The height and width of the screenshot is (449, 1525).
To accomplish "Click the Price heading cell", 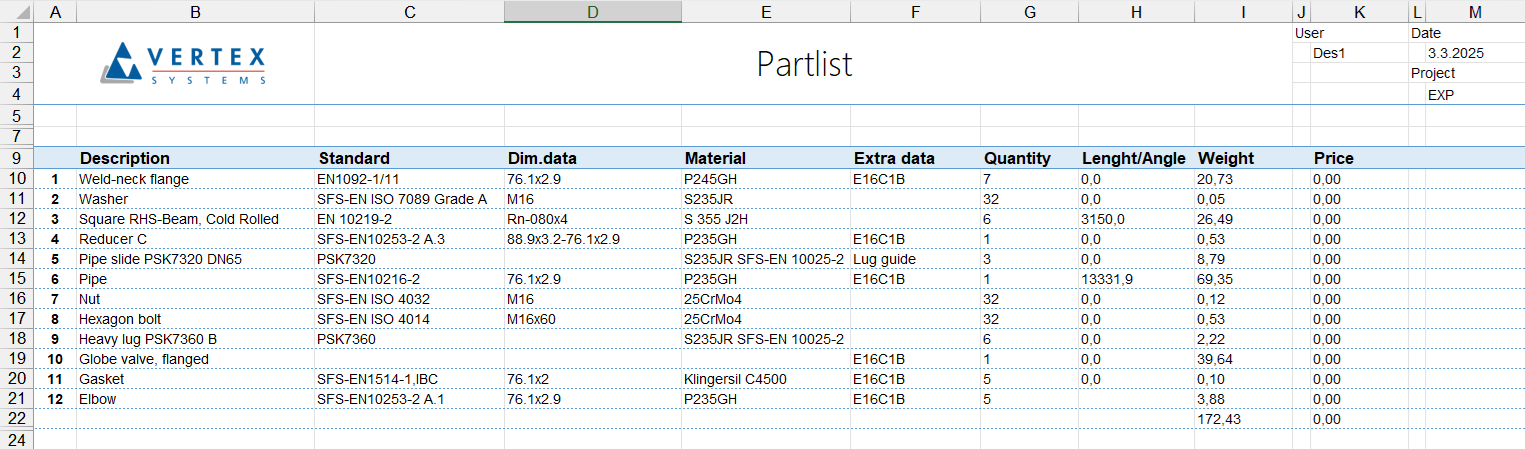I will [x=1334, y=158].
